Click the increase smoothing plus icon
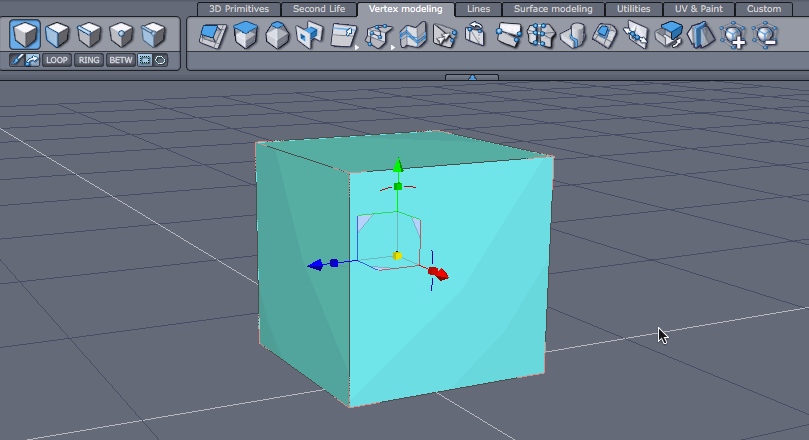This screenshot has height=440, width=809. [x=733, y=36]
